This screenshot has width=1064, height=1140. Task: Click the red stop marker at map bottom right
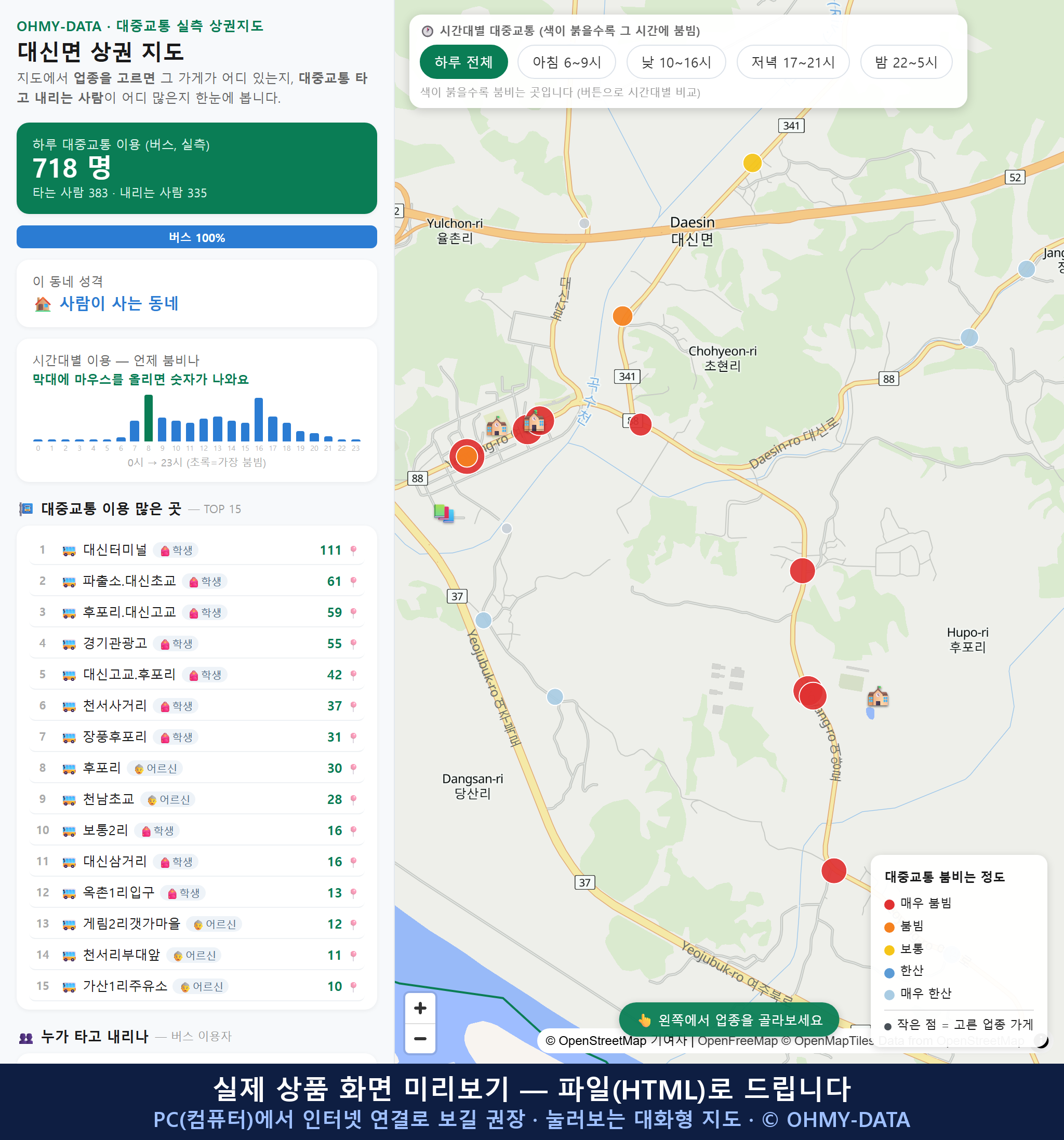tap(834, 870)
